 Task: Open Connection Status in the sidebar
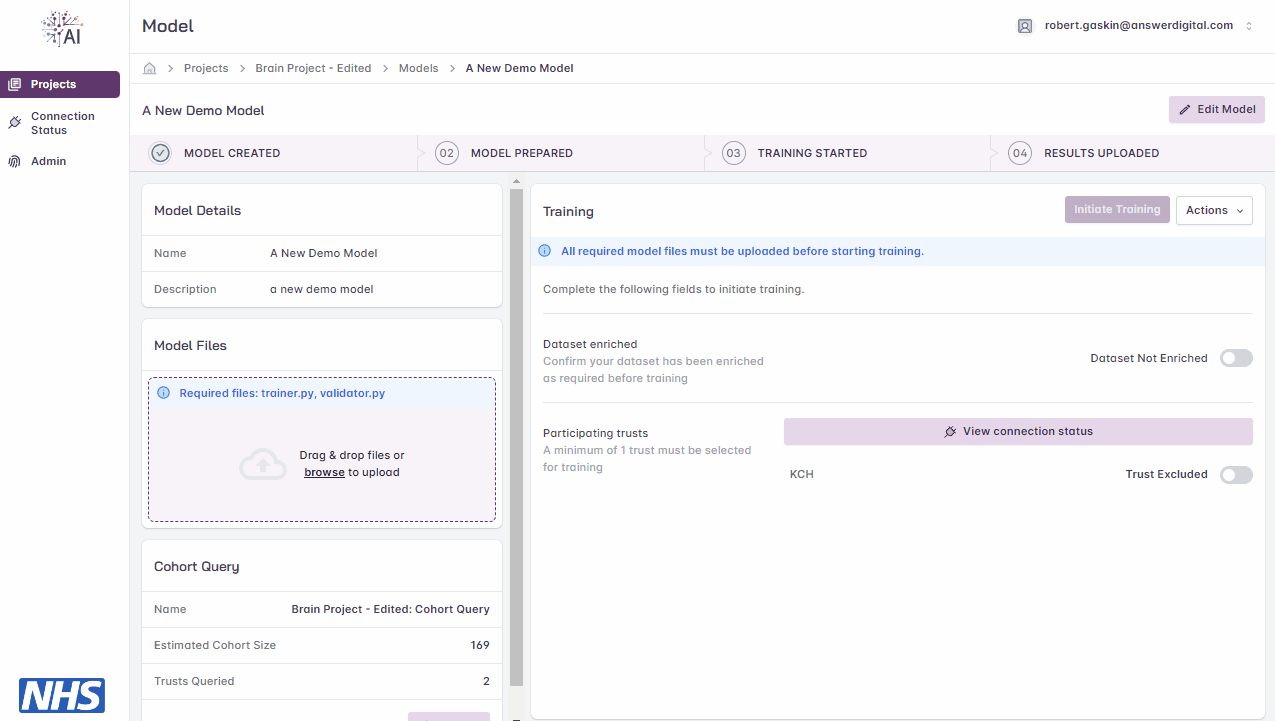click(x=60, y=123)
